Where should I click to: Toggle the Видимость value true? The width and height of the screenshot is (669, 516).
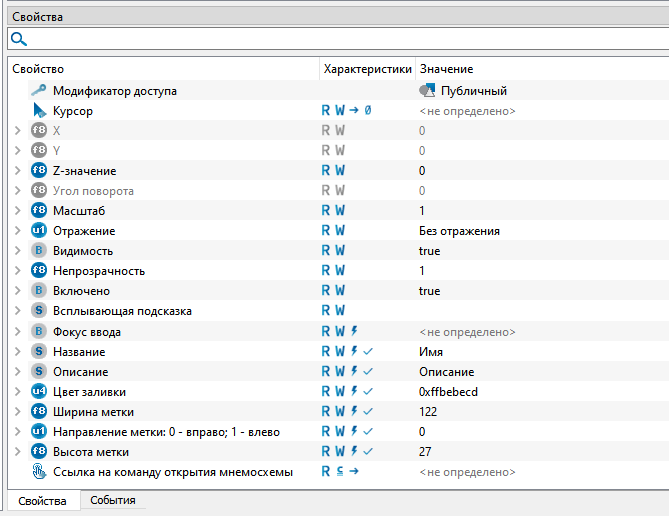pos(429,251)
